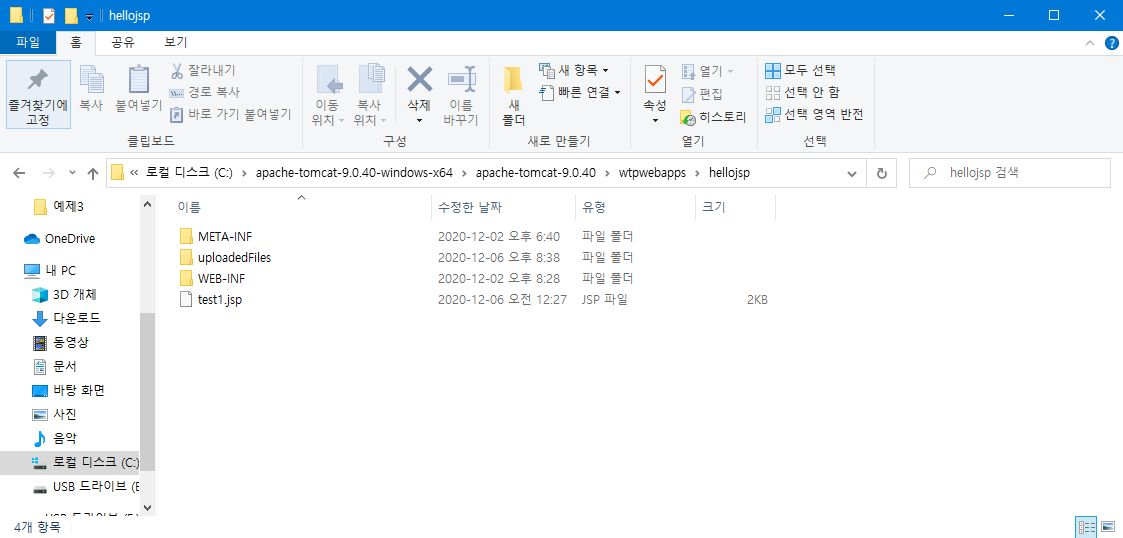Image resolution: width=1123 pixels, height=538 pixels.
Task: Switch to large icons view layout
Action: pyautogui.click(x=1108, y=528)
